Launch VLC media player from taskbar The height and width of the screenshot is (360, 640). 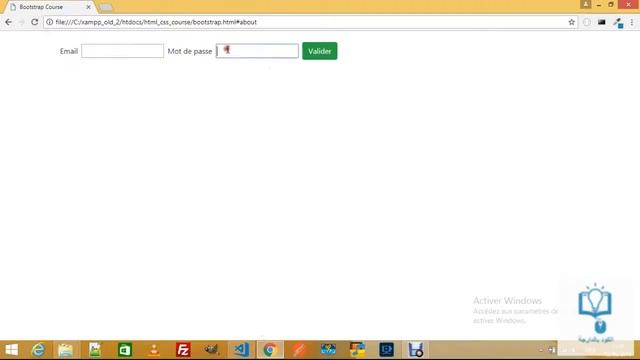tap(154, 350)
